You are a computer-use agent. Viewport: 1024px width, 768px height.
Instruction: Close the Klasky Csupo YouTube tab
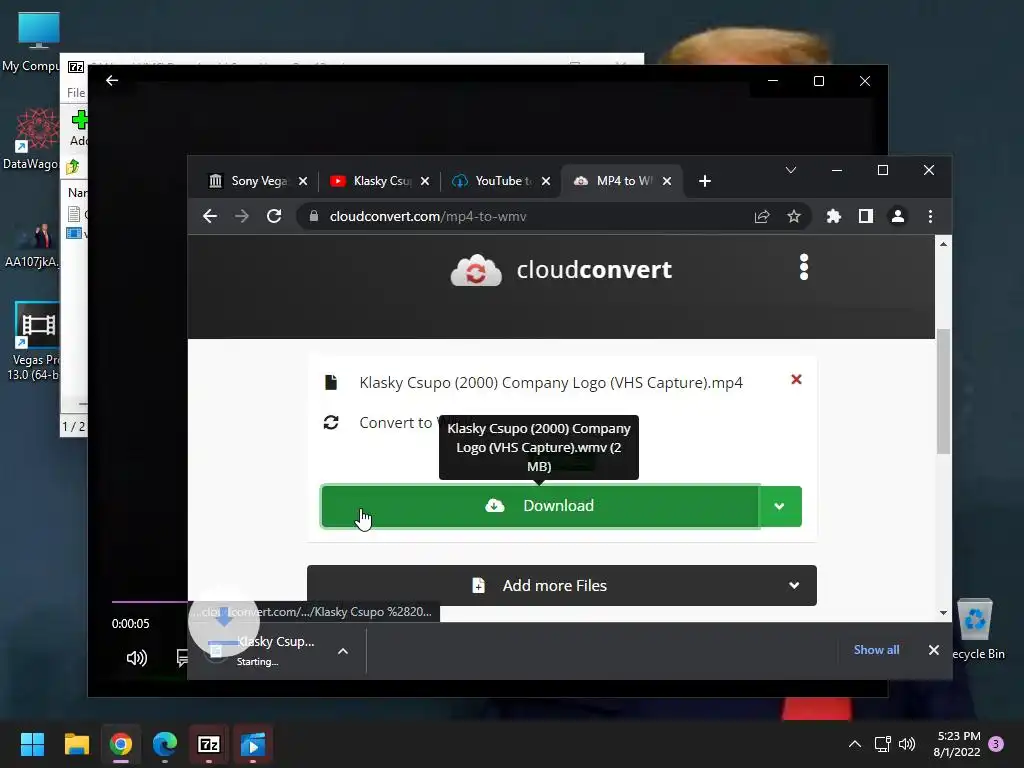[x=425, y=182]
